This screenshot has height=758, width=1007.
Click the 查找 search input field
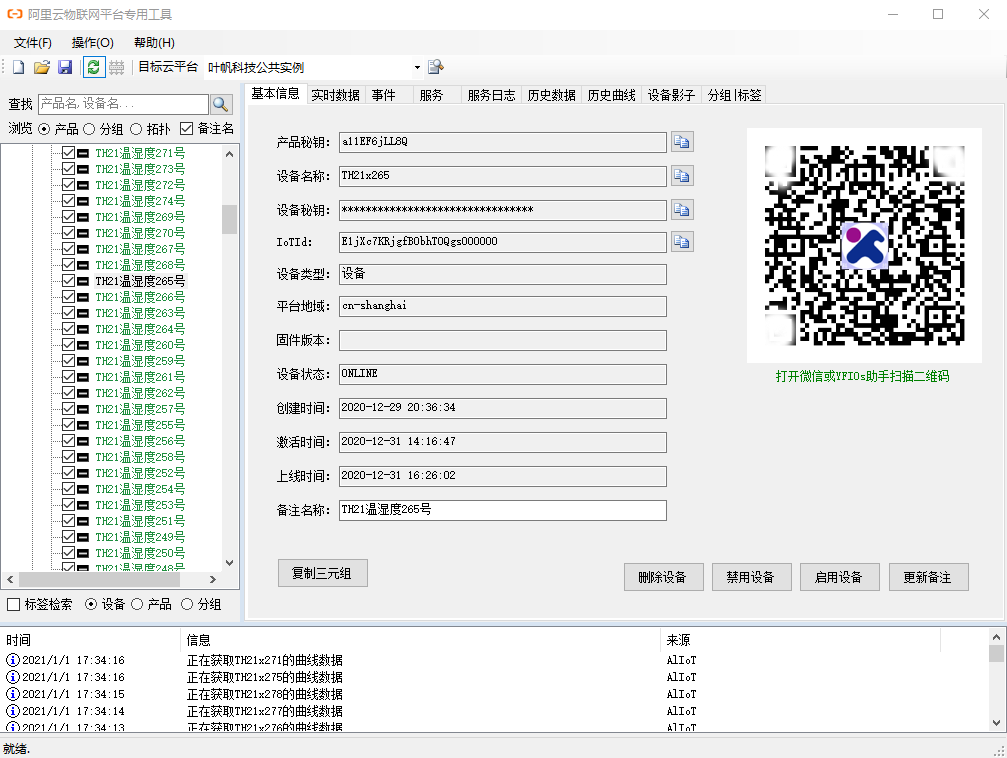pyautogui.click(x=123, y=104)
